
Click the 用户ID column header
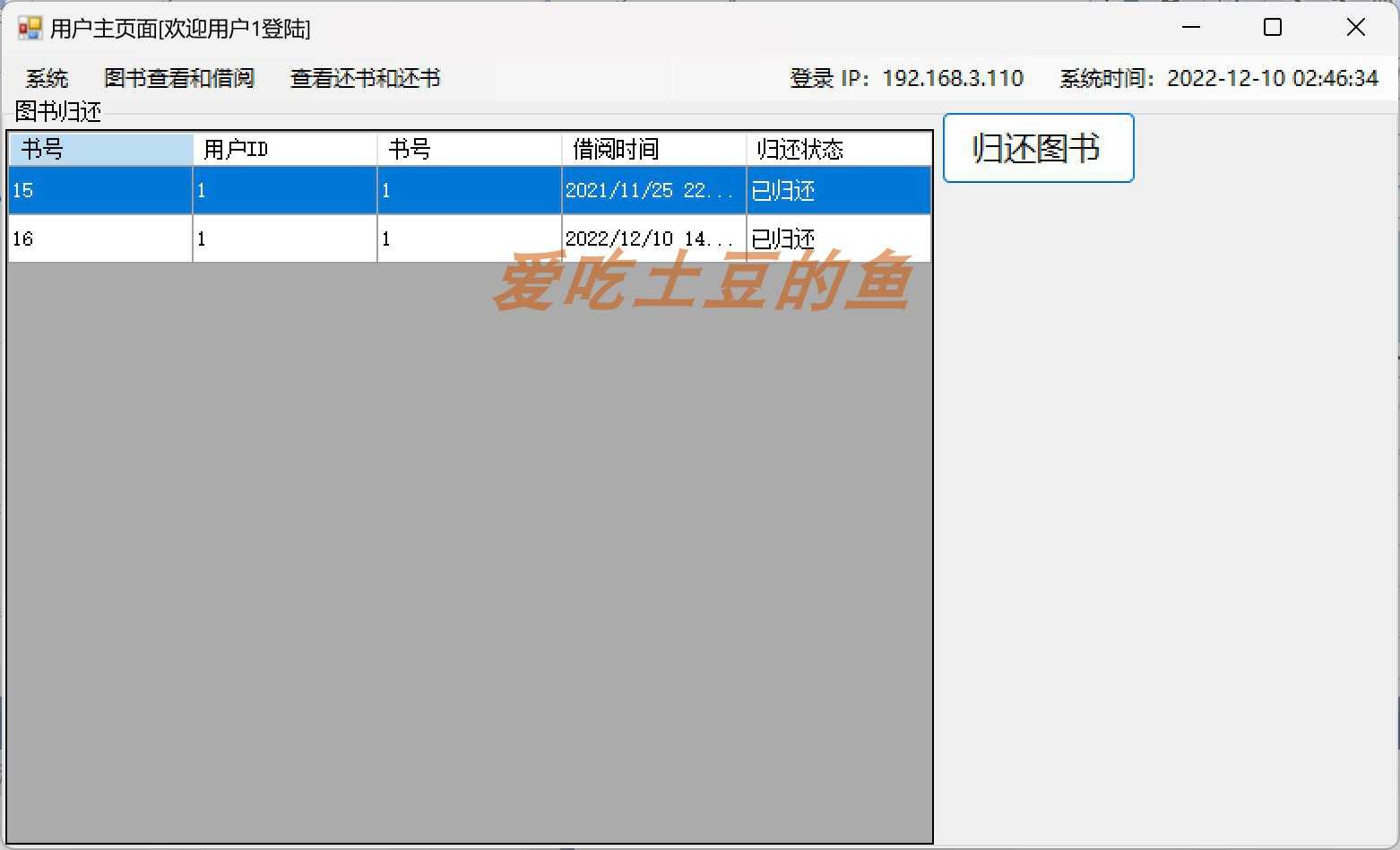283,149
